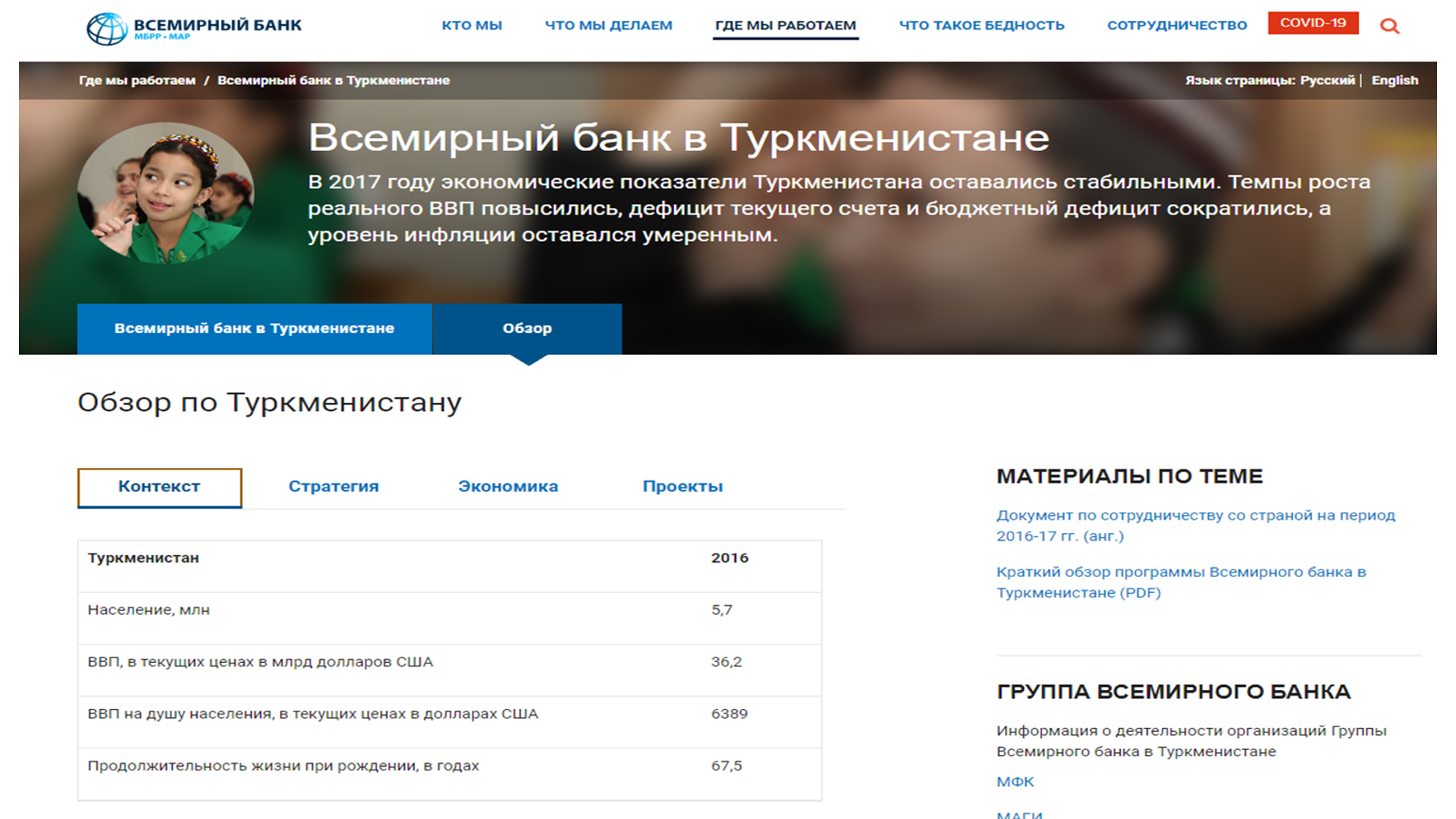The height and width of the screenshot is (819, 1456).
Task: Click the circular girl portrait thumbnail
Action: point(165,193)
